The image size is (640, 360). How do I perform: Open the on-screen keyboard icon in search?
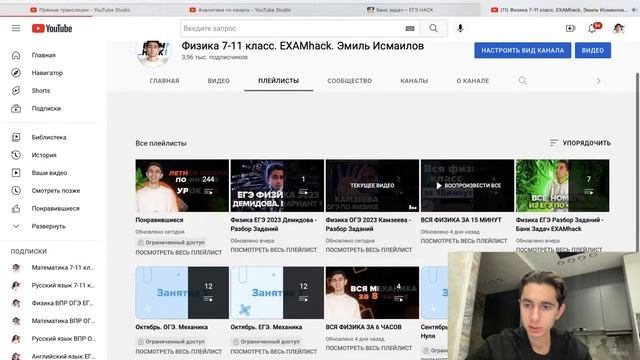(410, 28)
